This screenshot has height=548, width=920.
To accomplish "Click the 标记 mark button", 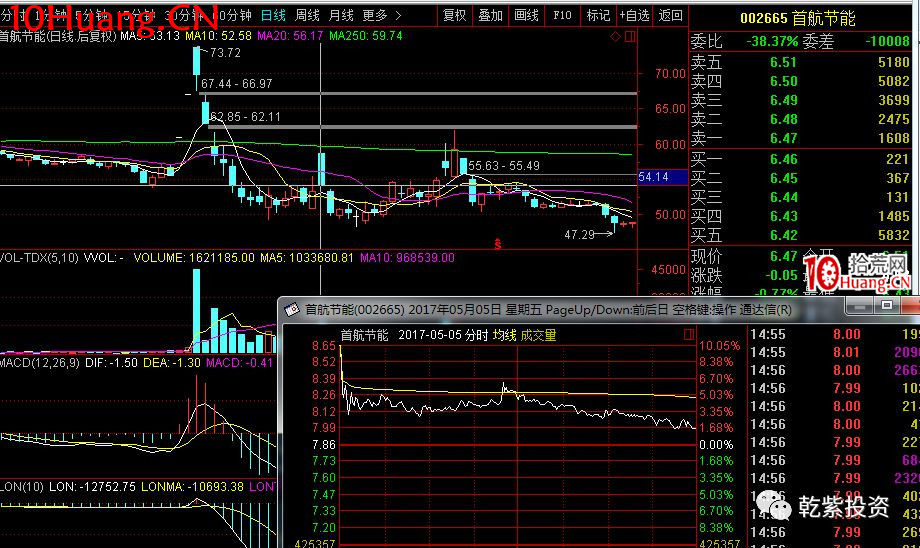I will point(598,16).
